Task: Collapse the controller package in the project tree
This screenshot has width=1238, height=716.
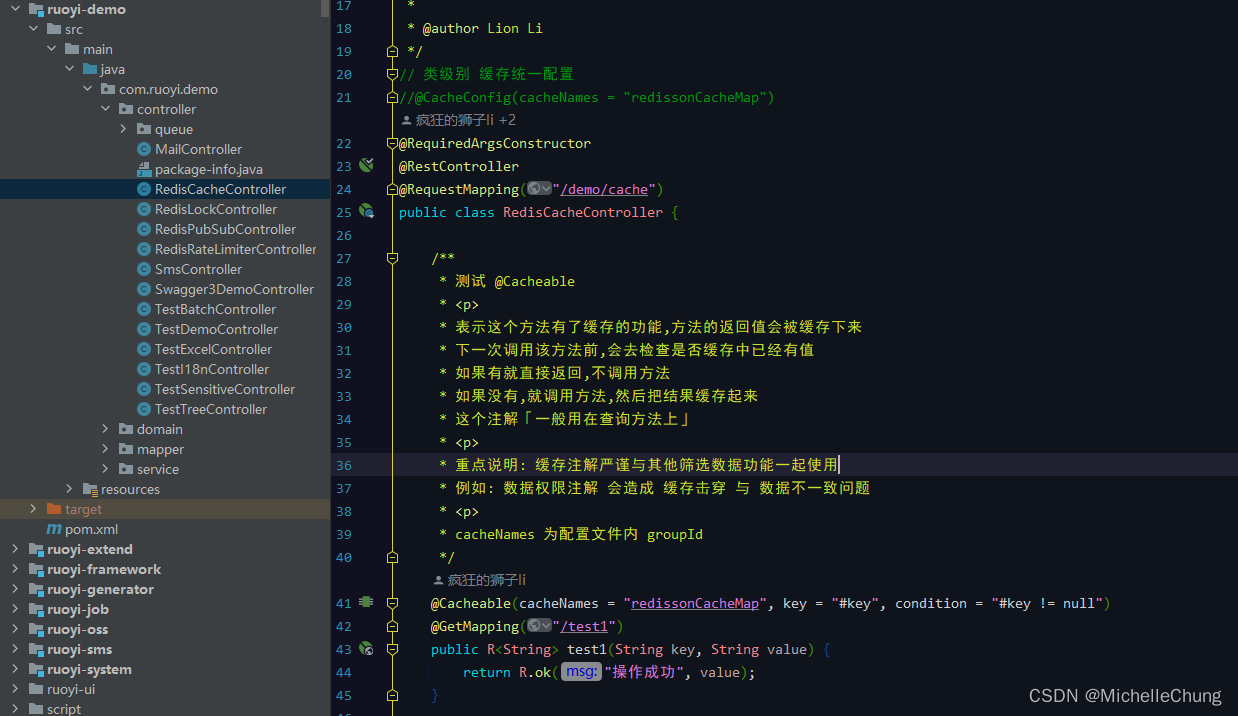Action: click(105, 109)
